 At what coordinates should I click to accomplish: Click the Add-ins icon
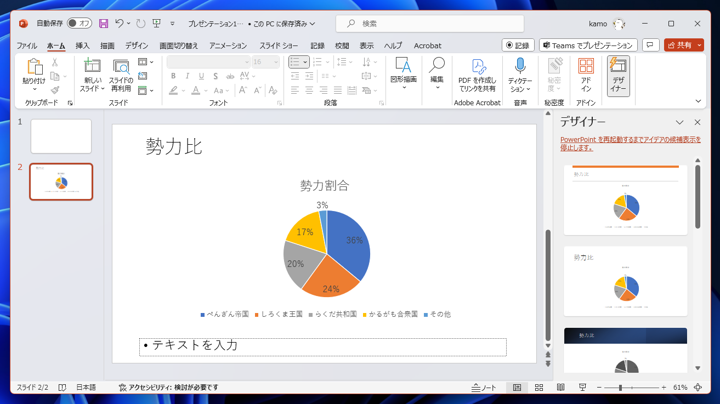click(x=585, y=66)
